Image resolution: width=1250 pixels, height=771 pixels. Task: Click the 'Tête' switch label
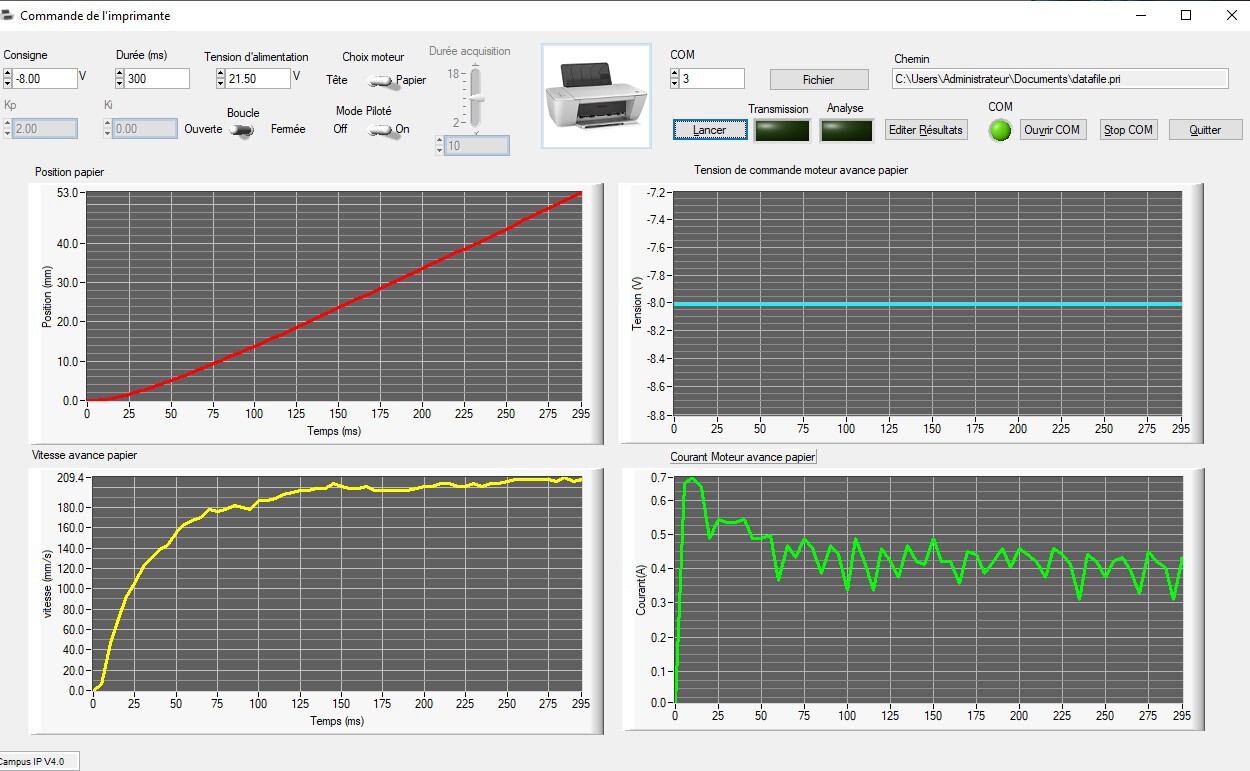[337, 80]
